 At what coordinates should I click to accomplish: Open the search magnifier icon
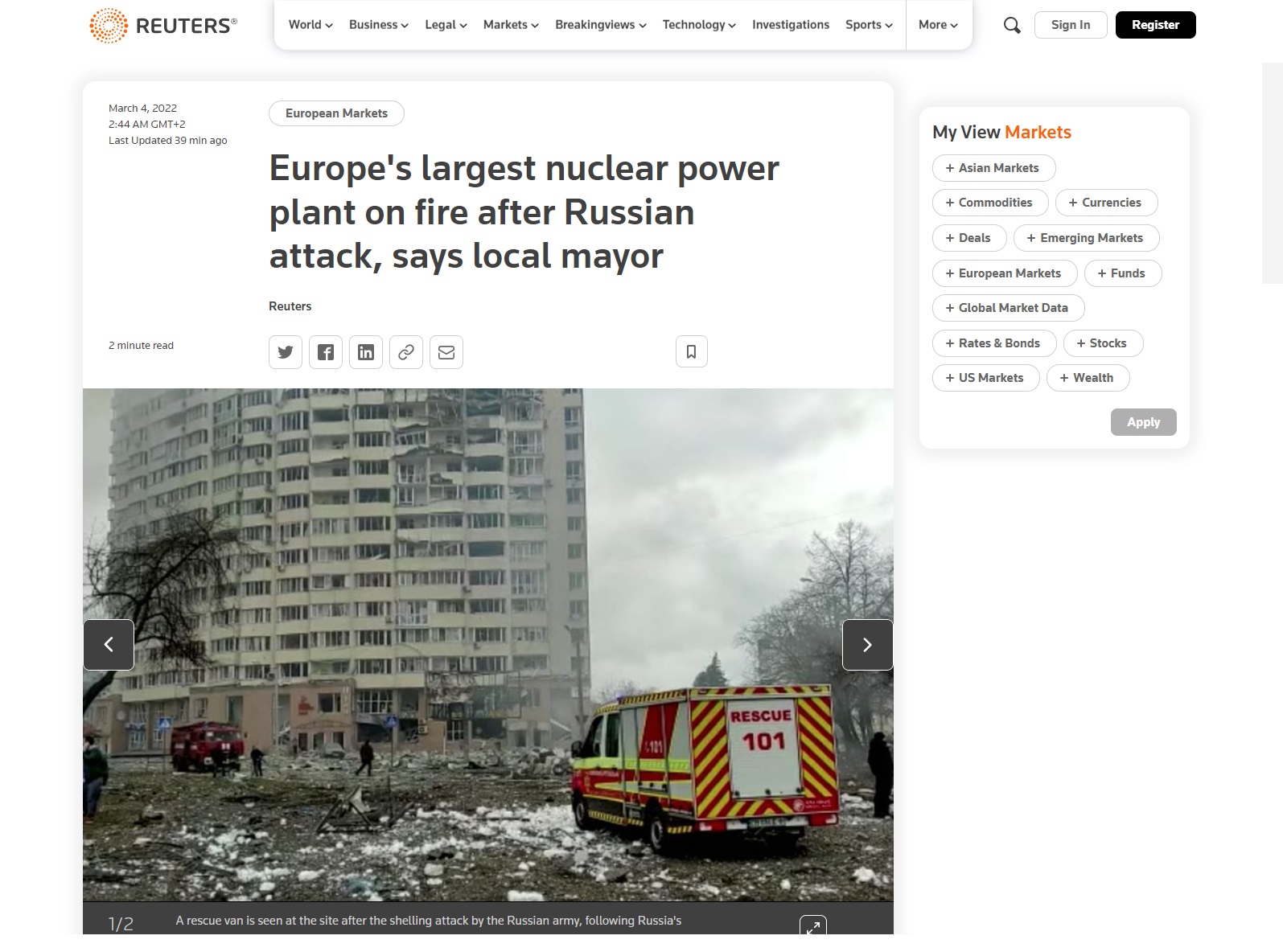(x=1012, y=26)
